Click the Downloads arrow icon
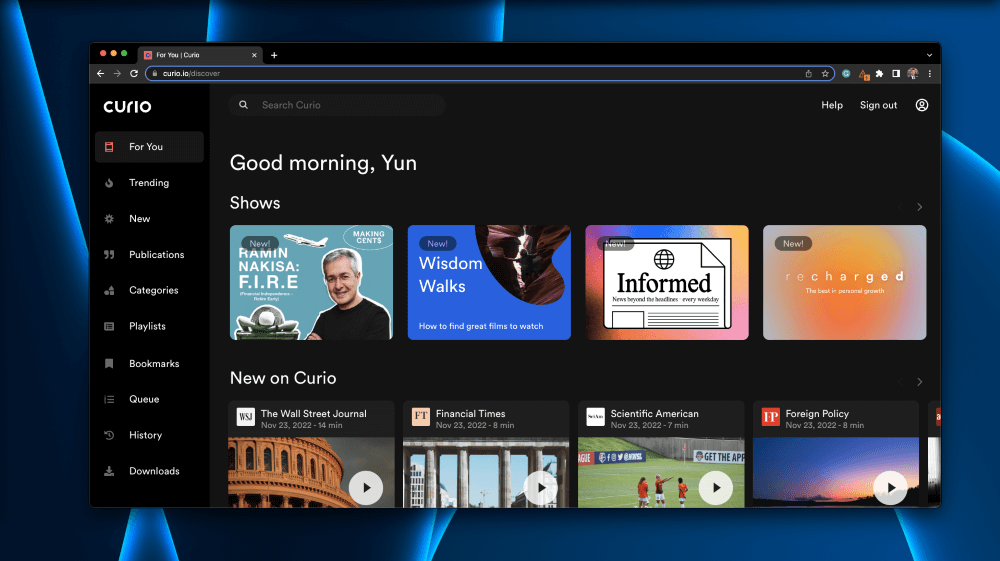The width and height of the screenshot is (1000, 561). pos(109,471)
